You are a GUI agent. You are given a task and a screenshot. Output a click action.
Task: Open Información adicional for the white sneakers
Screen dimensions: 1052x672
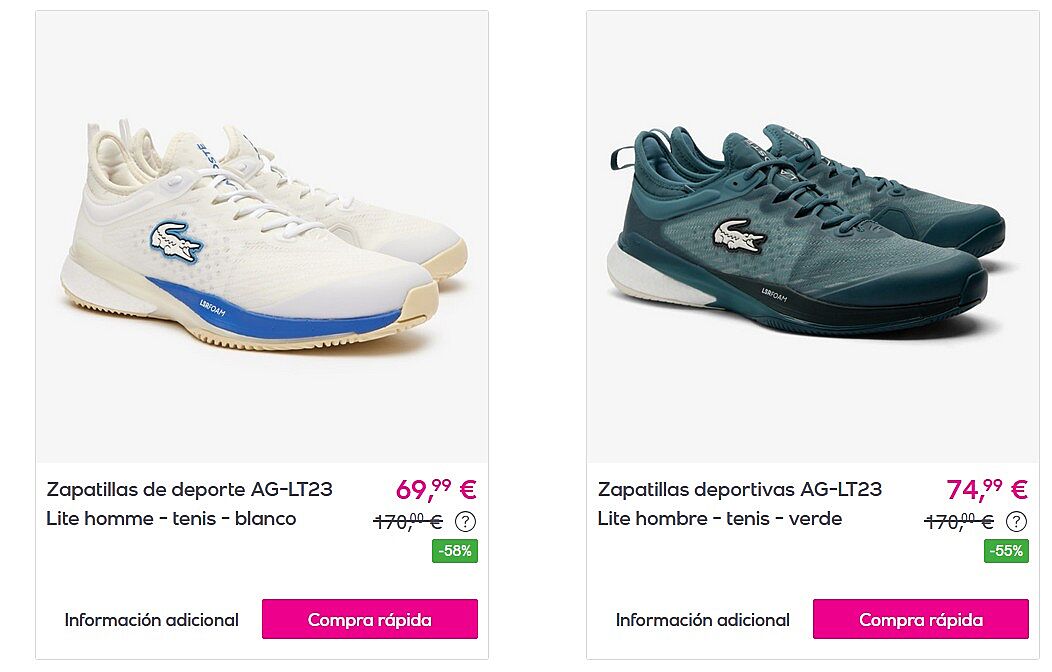(152, 620)
